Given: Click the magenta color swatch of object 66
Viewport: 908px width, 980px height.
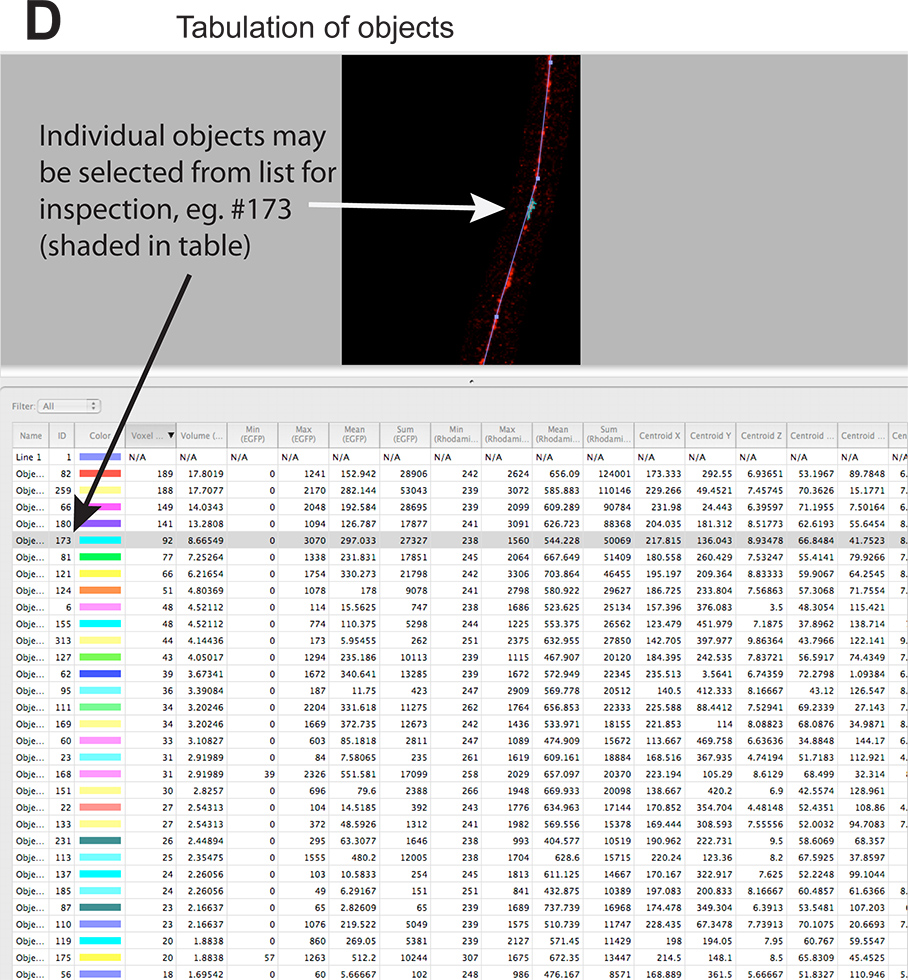Looking at the screenshot, I should pyautogui.click(x=100, y=507).
